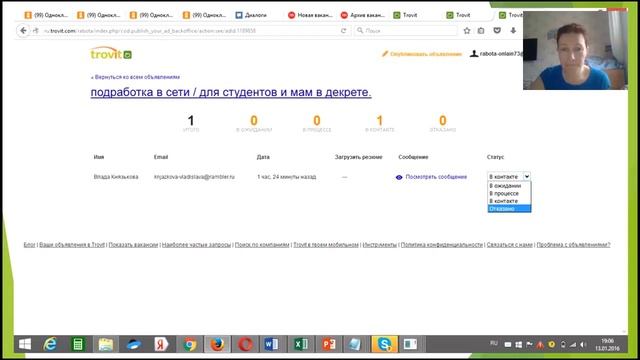The image size is (640, 360).
Task: Choose В ожидании in the status list
Action: click(509, 186)
